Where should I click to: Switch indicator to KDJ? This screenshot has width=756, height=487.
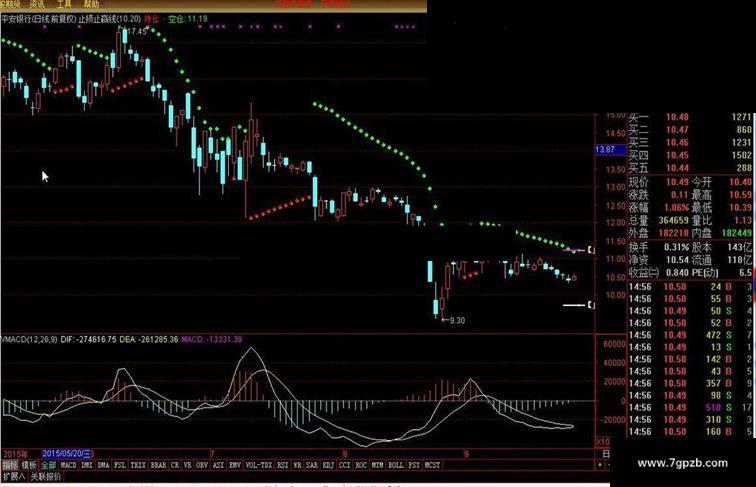[x=328, y=465]
